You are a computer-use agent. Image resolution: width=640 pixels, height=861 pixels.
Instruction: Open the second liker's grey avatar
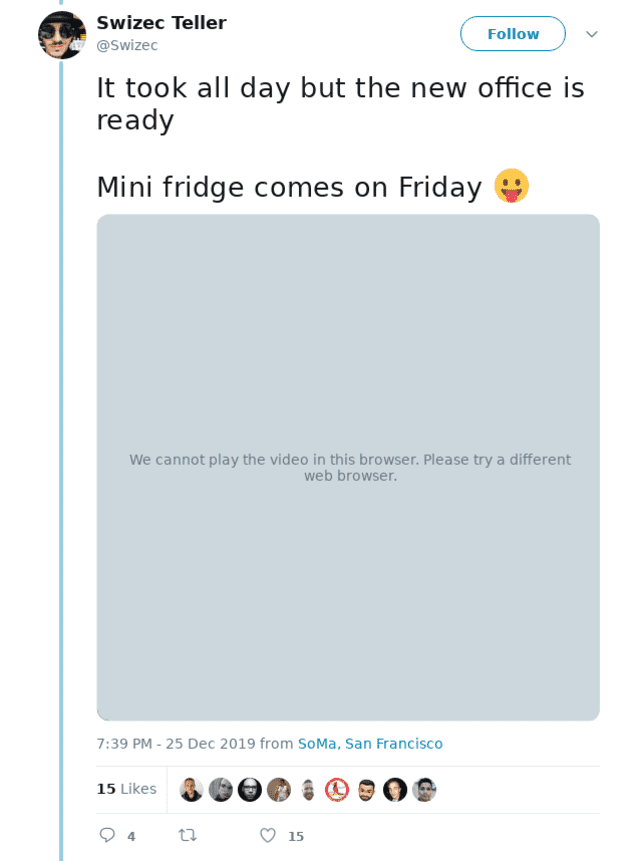click(220, 790)
